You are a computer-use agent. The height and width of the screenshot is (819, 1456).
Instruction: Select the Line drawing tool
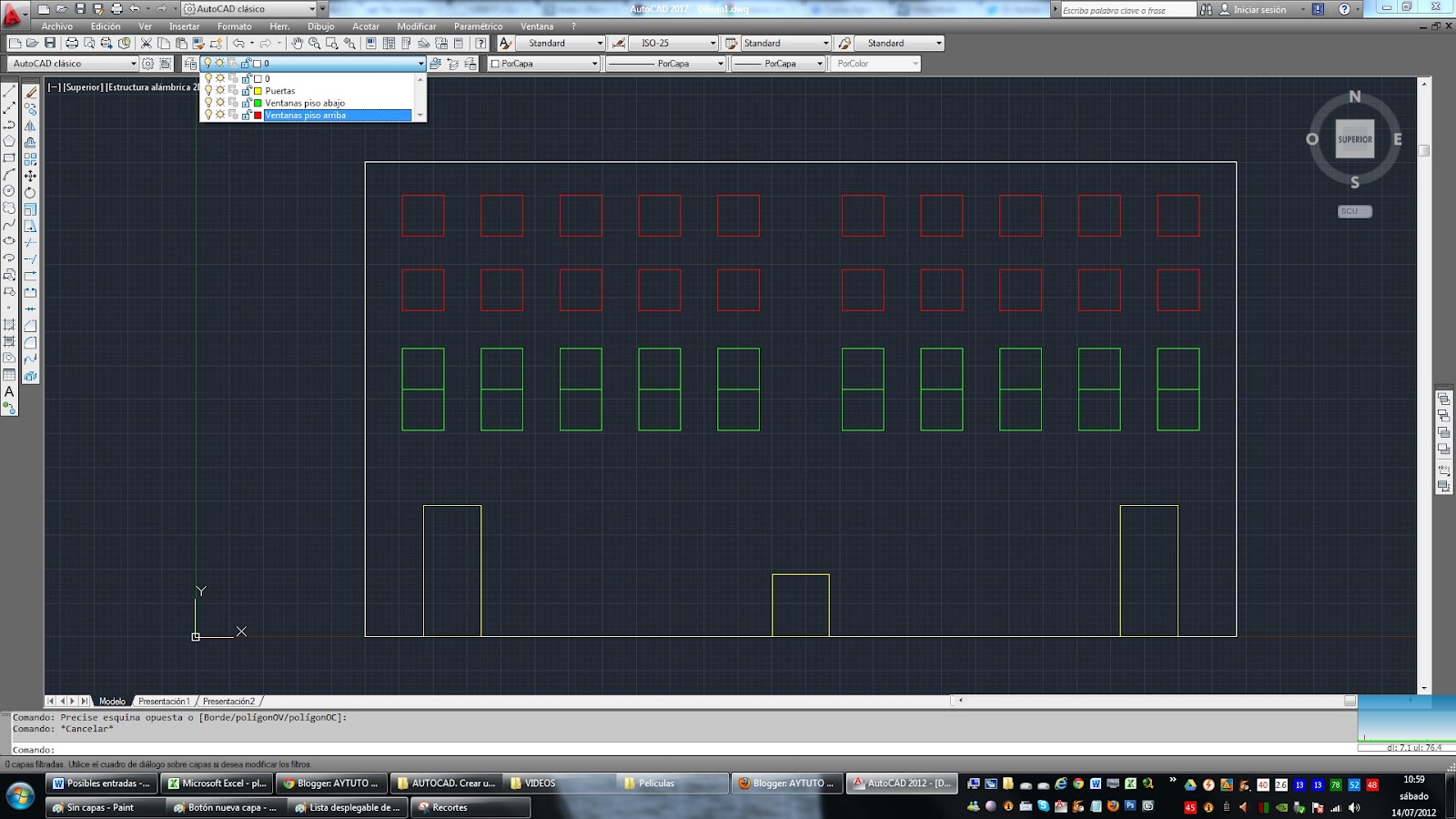[x=9, y=92]
